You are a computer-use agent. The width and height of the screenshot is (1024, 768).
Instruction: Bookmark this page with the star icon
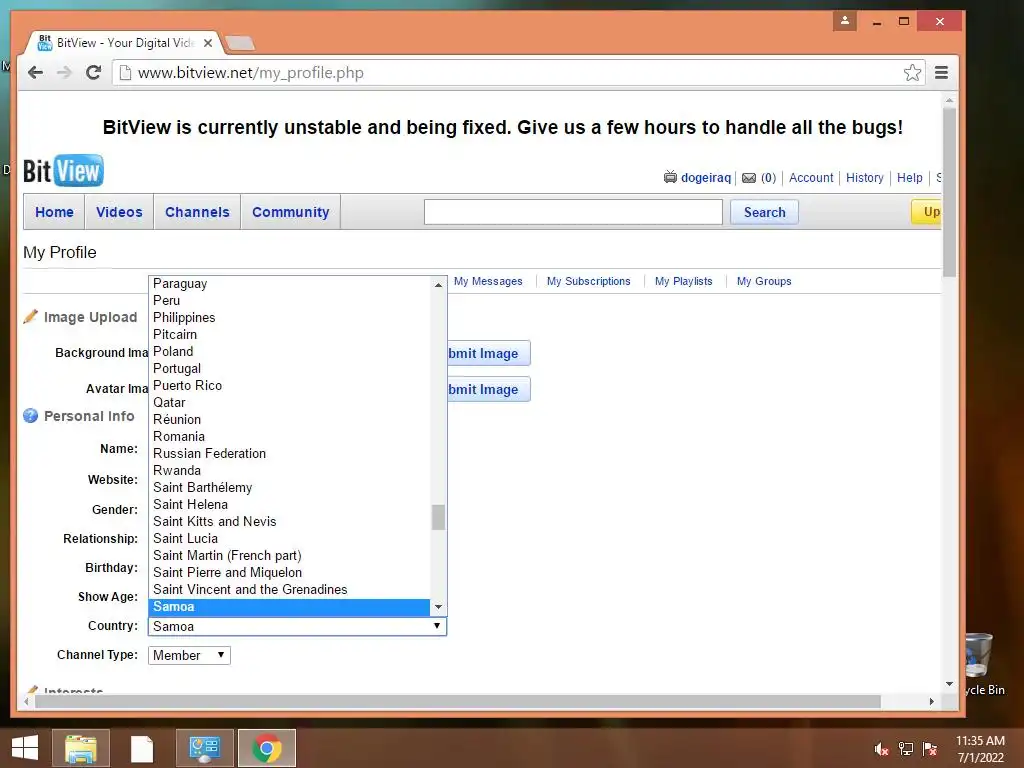[x=912, y=72]
